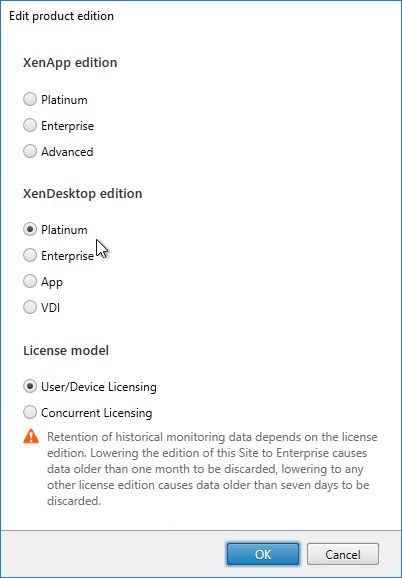This screenshot has height=578, width=402.
Task: Confirm changes with the OK button
Action: click(x=263, y=554)
